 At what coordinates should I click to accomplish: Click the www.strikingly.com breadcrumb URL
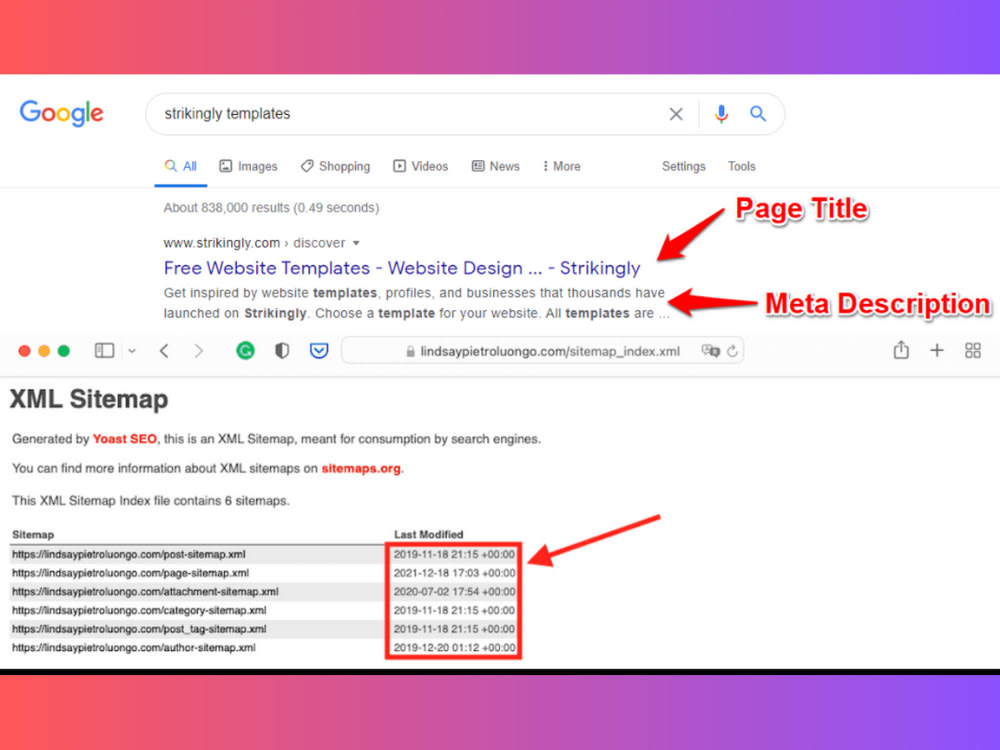221,243
